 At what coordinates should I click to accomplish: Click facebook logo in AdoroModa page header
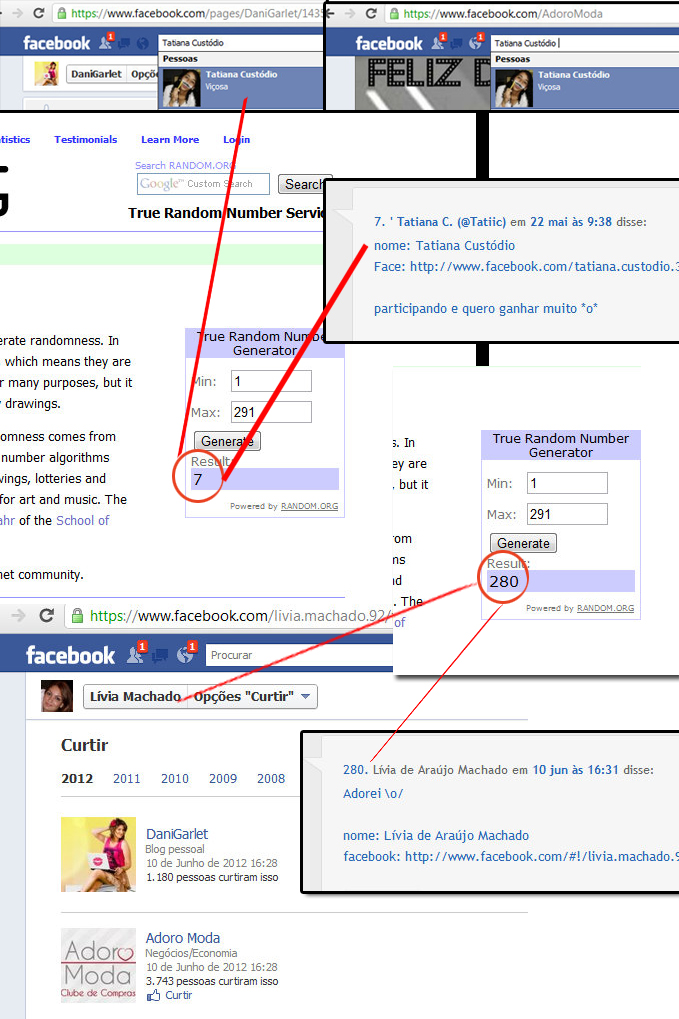click(389, 44)
